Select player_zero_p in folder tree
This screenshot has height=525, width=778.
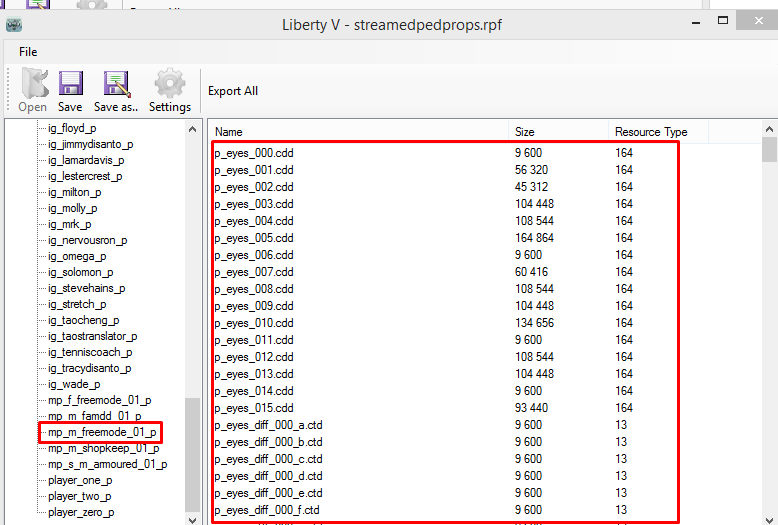[x=80, y=512]
